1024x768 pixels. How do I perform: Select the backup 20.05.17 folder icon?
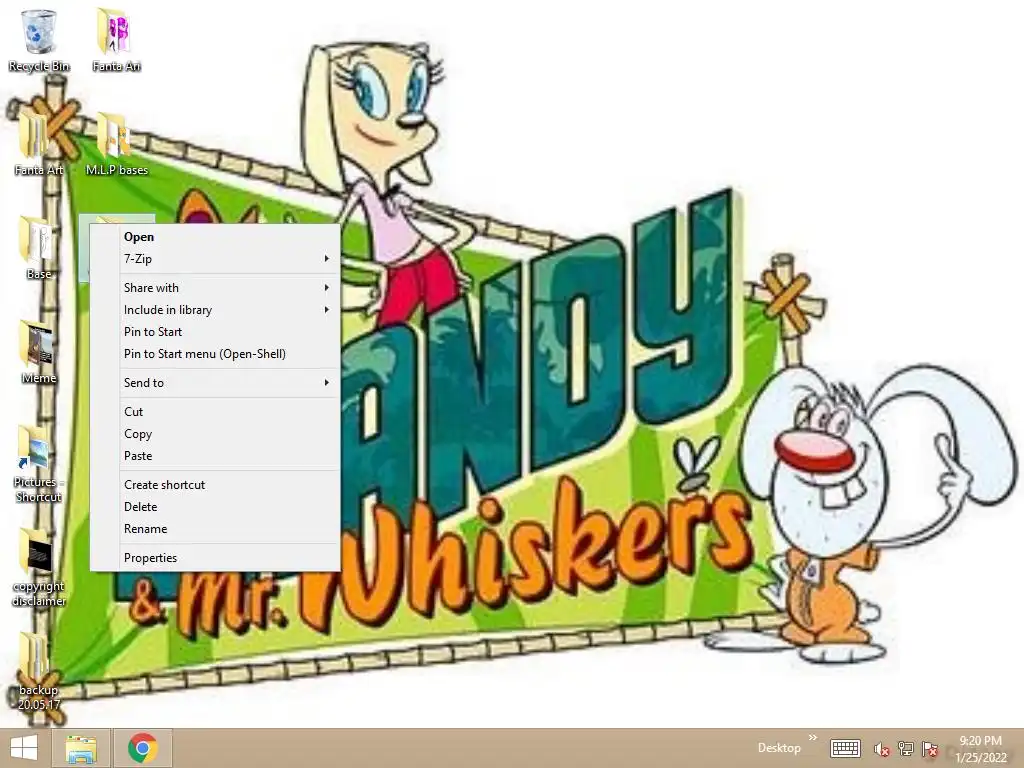(x=39, y=673)
